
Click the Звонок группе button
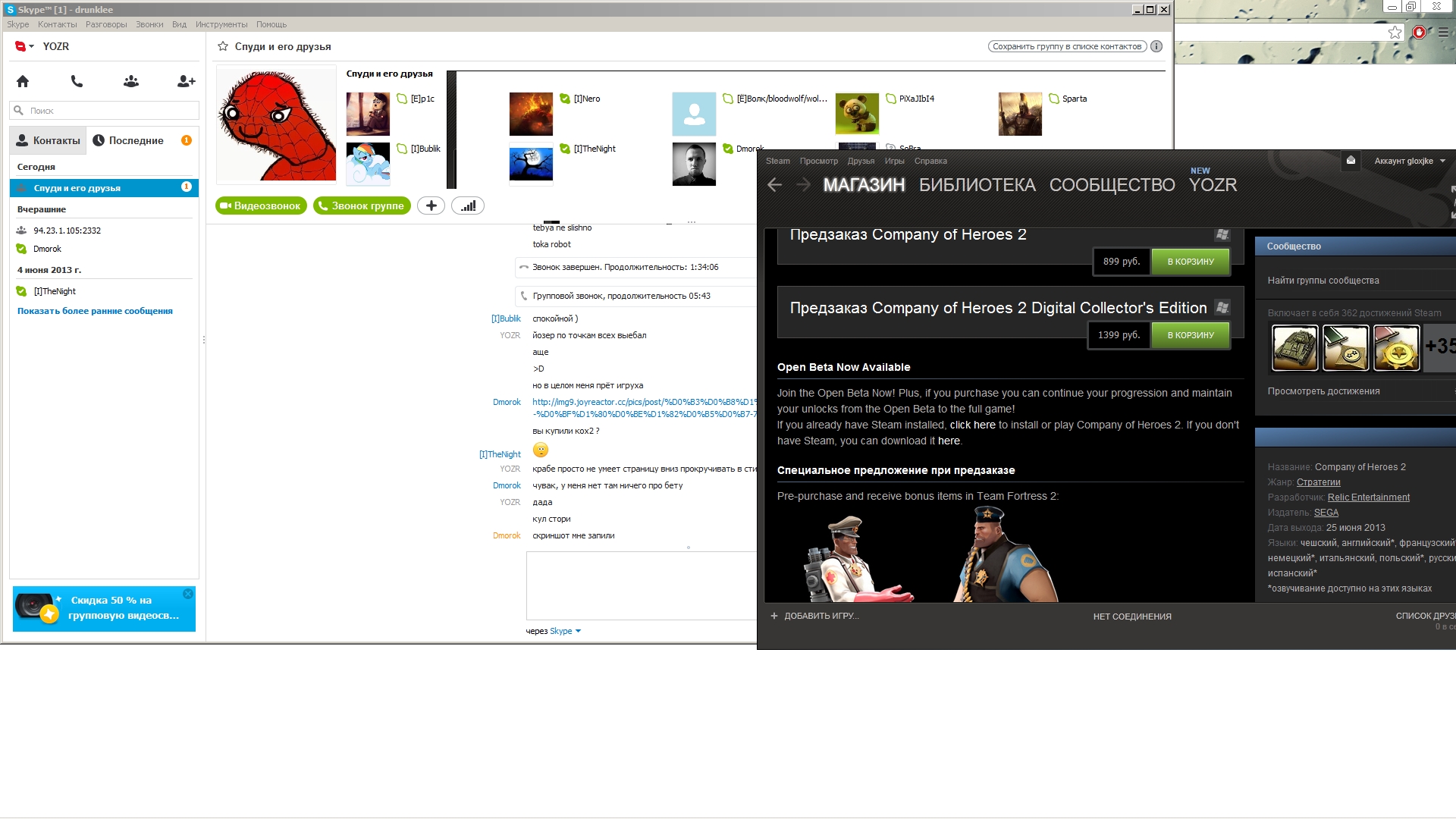[362, 206]
